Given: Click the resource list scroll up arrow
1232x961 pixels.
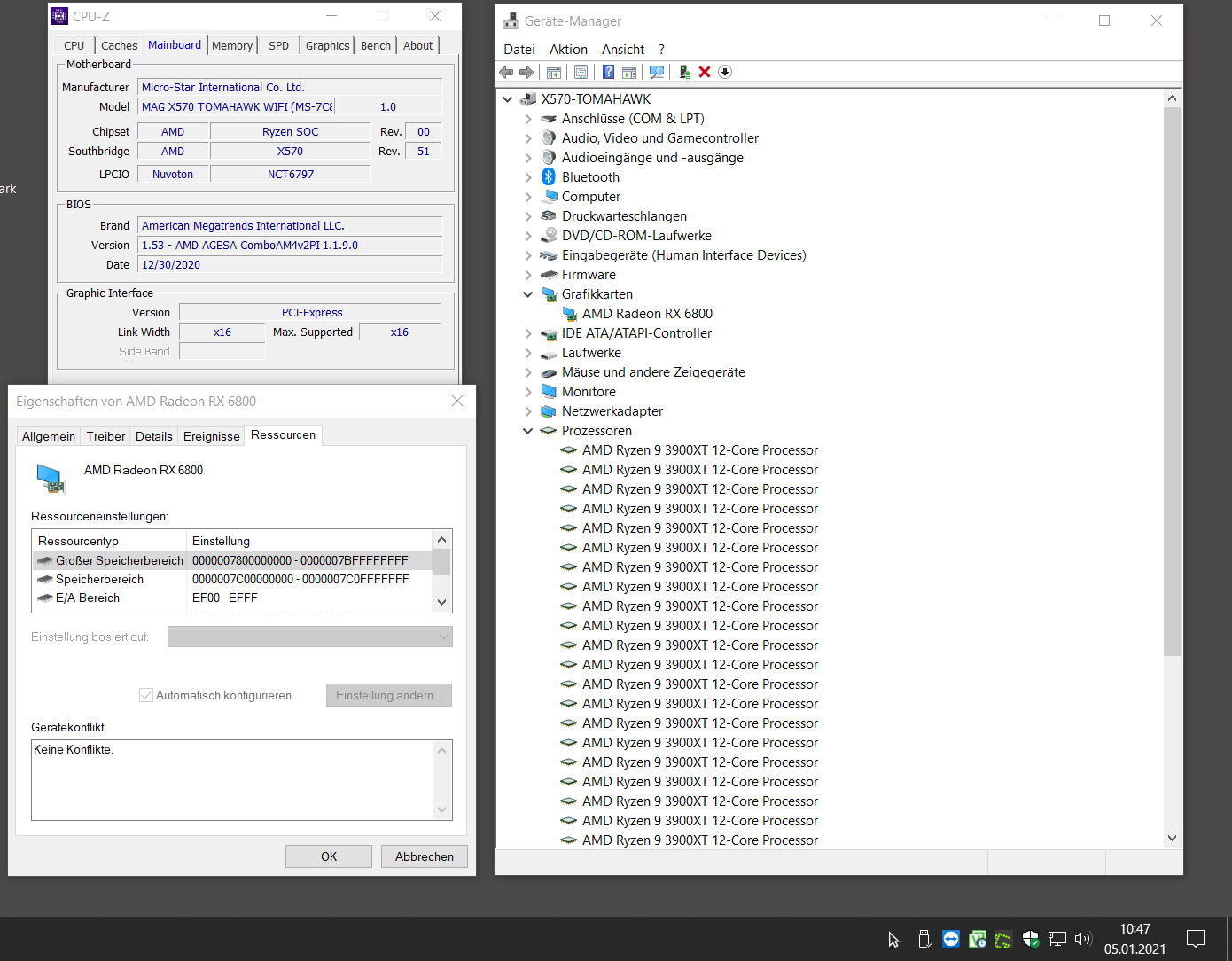Looking at the screenshot, I should (x=442, y=539).
